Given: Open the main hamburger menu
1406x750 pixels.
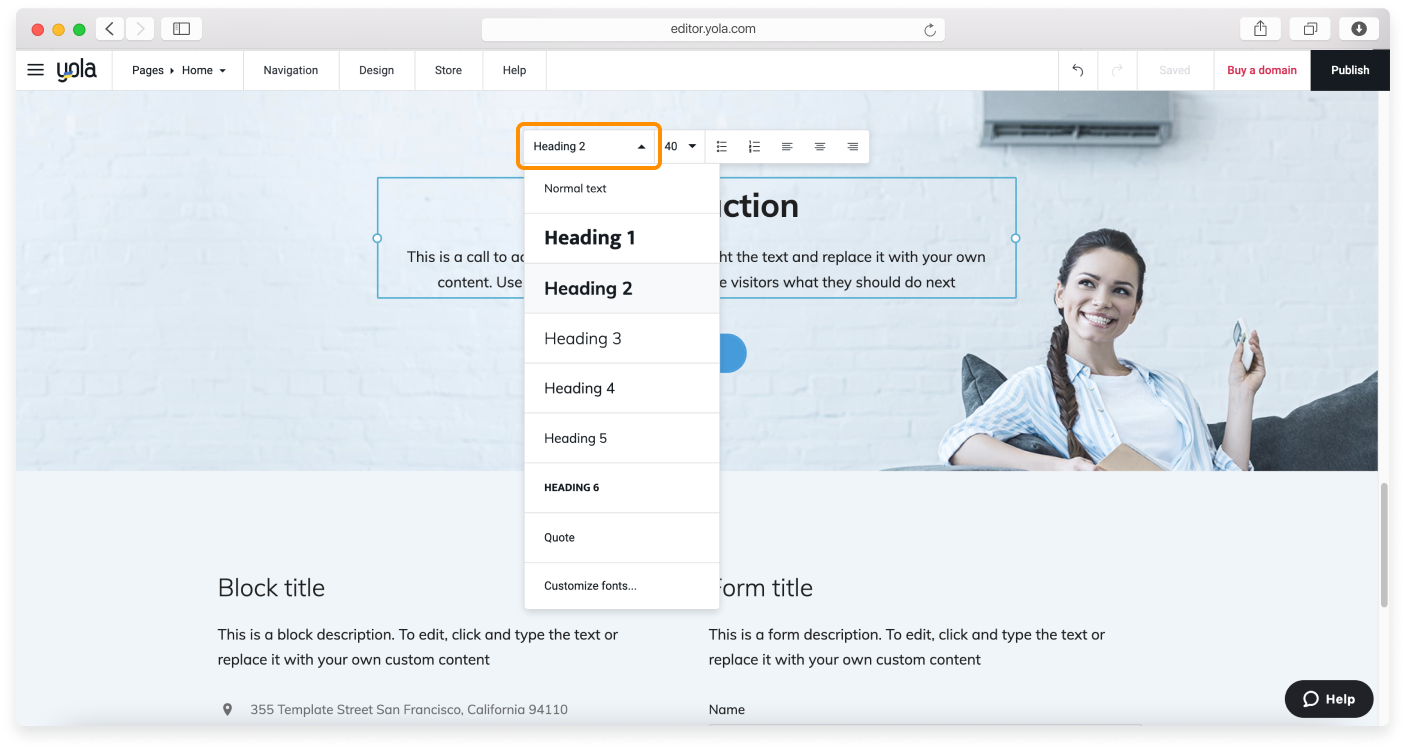Looking at the screenshot, I should click(x=35, y=70).
